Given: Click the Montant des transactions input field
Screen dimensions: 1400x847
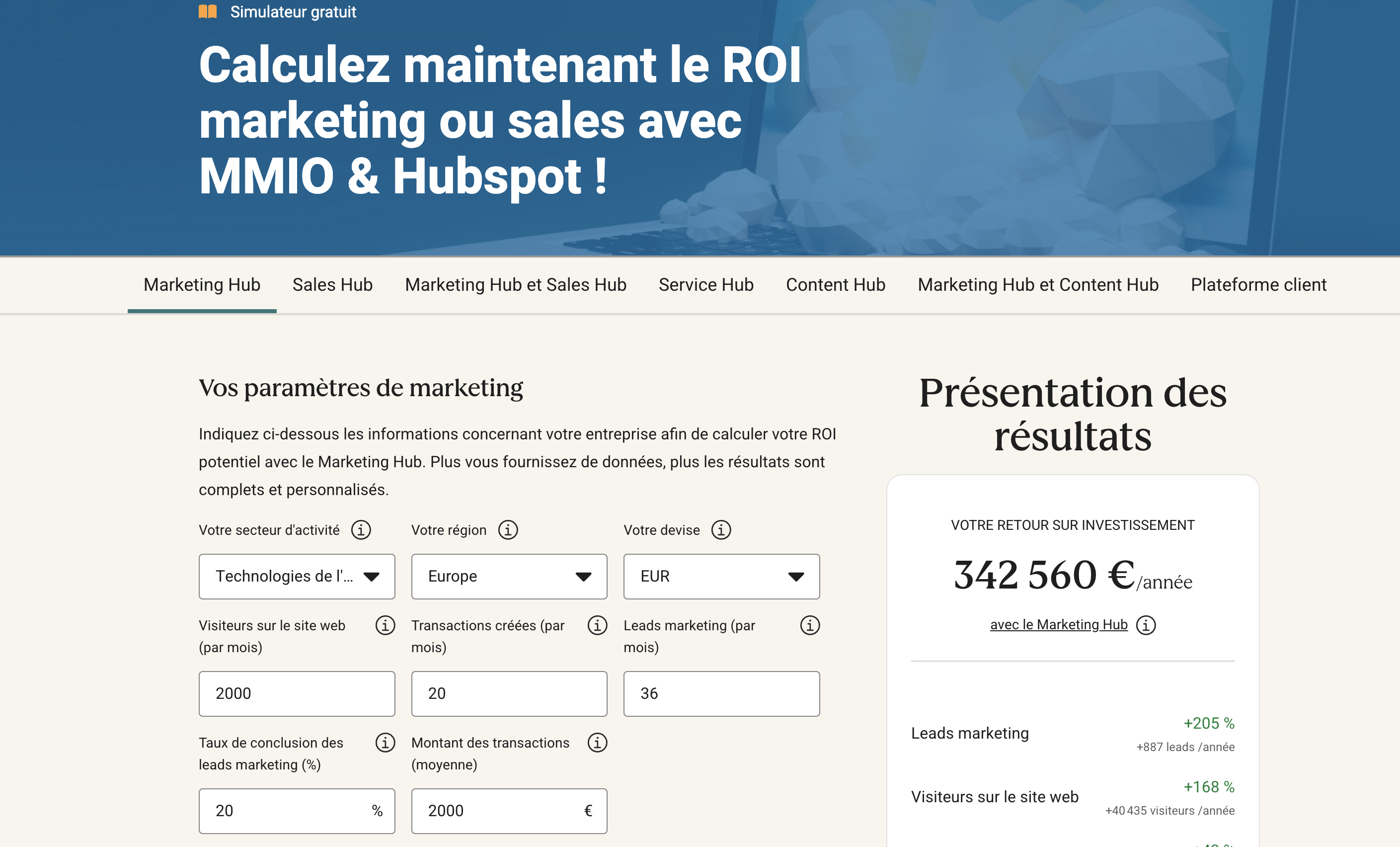Looking at the screenshot, I should tap(500, 811).
